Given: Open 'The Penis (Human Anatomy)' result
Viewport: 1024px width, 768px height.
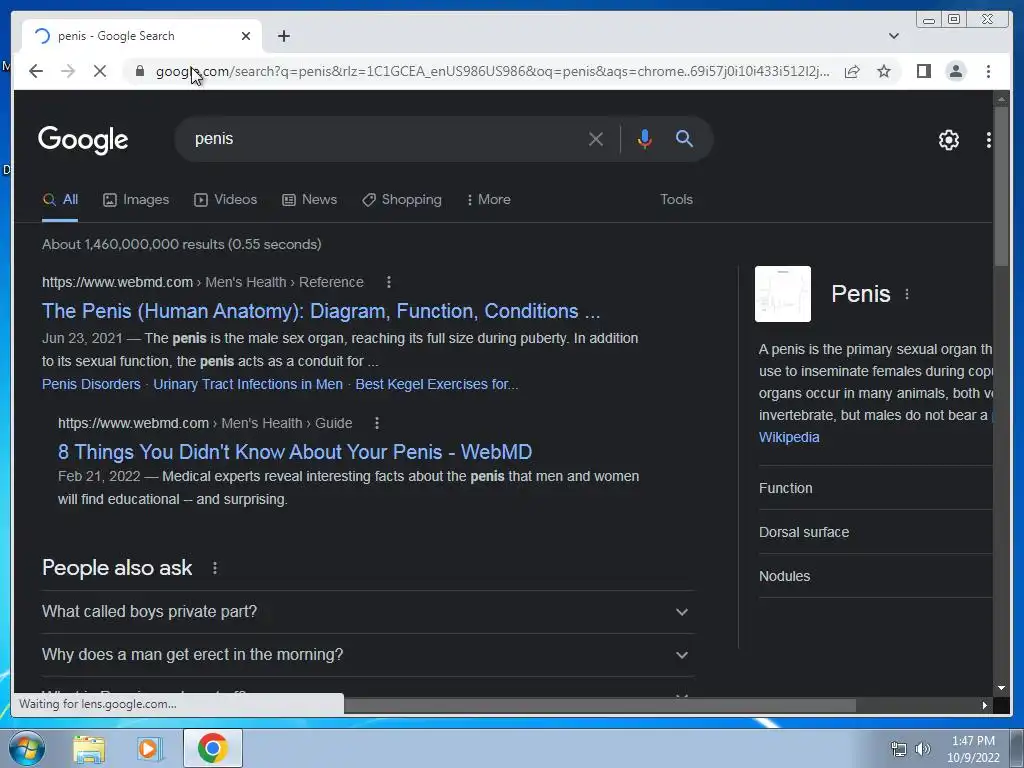Looking at the screenshot, I should tap(321, 312).
